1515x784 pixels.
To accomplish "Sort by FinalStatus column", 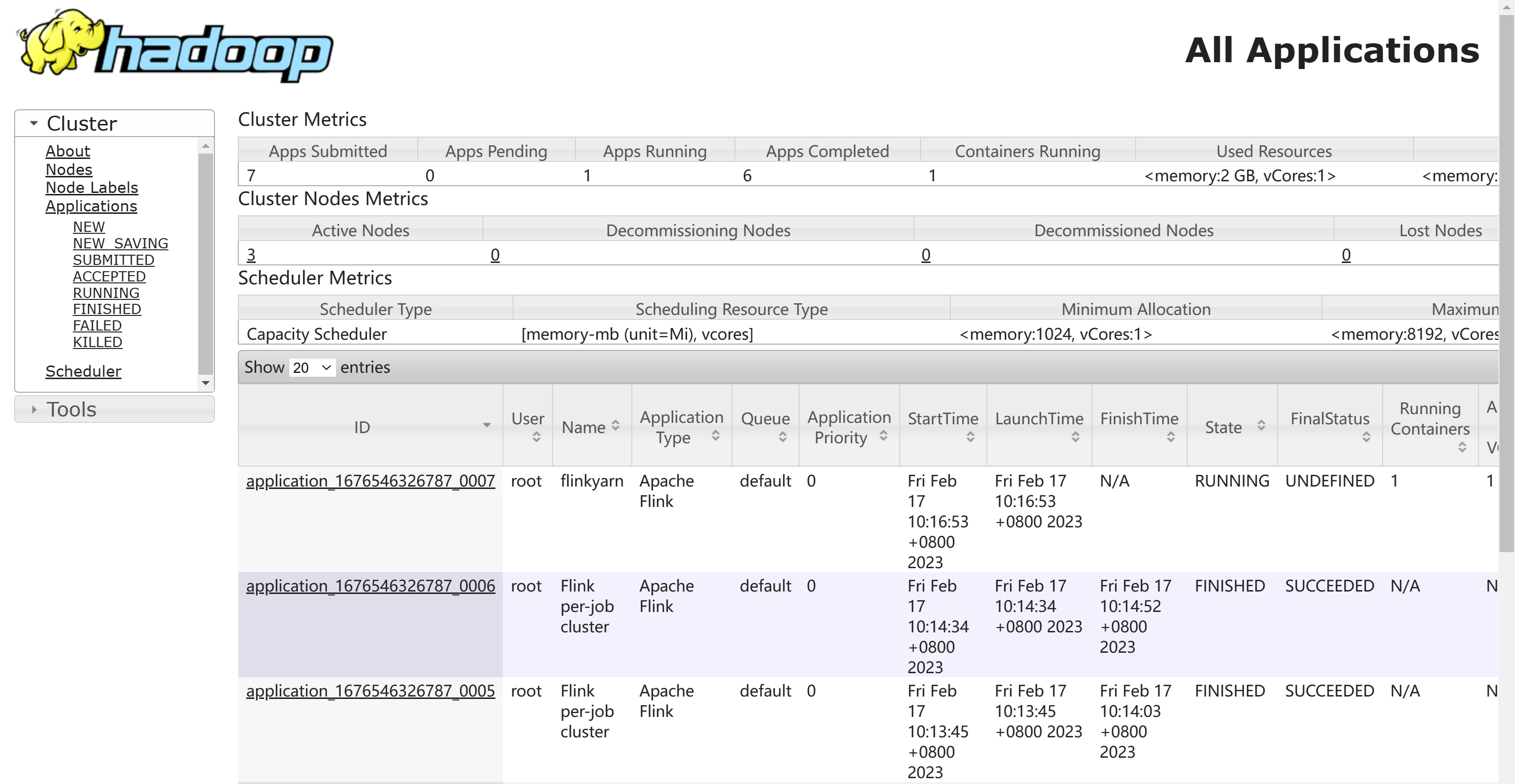I will click(1330, 425).
